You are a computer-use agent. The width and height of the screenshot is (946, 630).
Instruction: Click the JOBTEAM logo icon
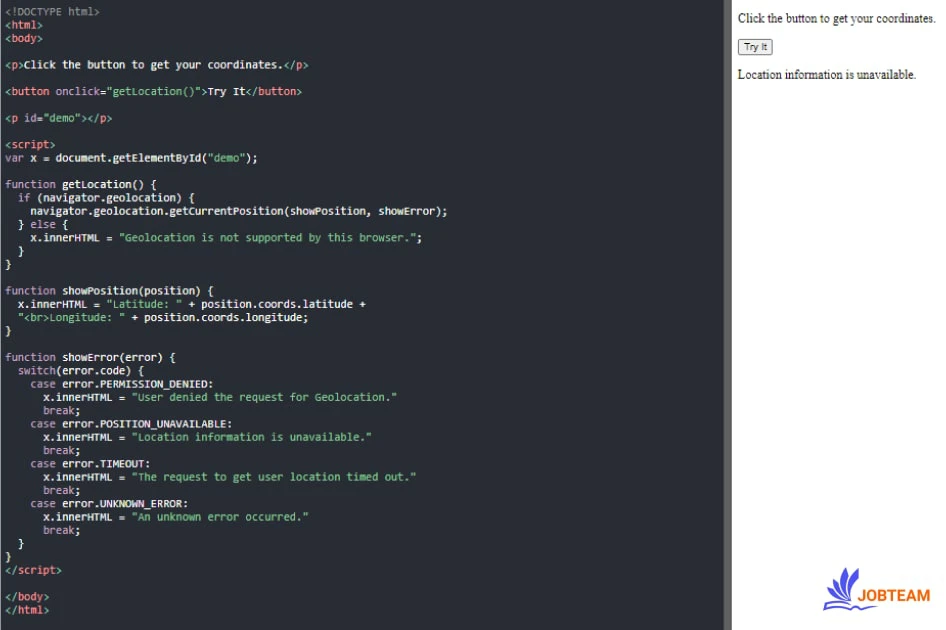tap(849, 589)
